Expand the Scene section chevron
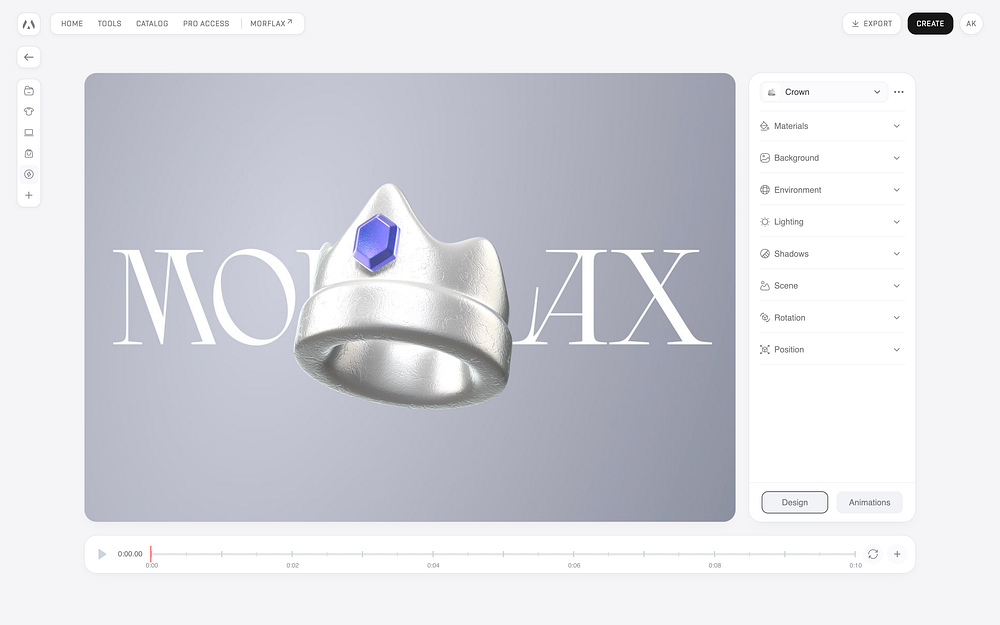This screenshot has width=1000, height=625. (897, 286)
